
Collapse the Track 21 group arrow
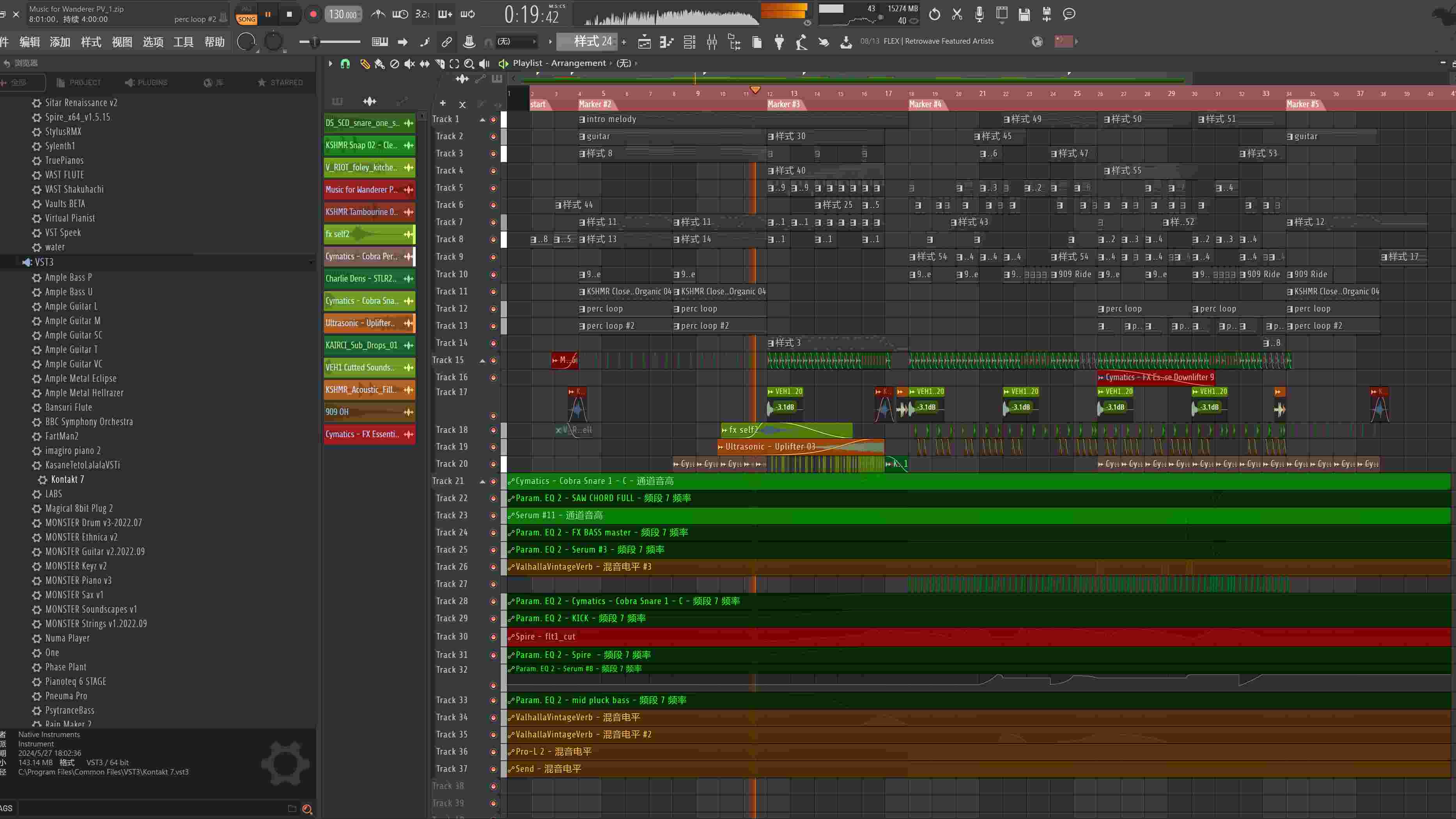(482, 482)
